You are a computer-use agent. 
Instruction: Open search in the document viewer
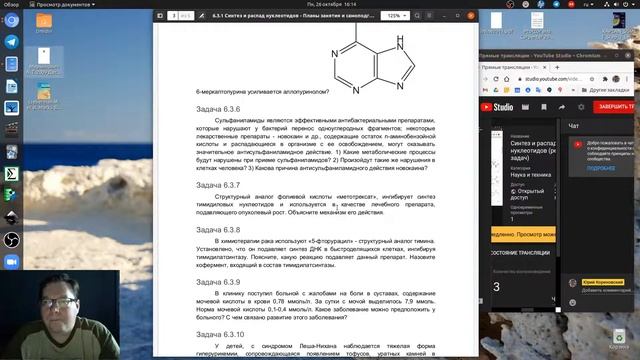pos(417,16)
